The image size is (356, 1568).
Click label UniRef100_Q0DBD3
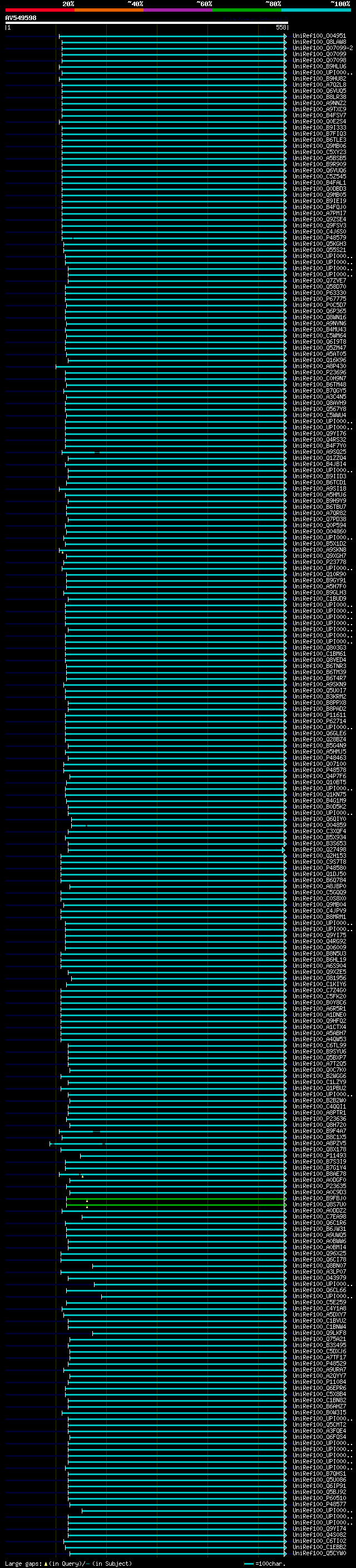(x=319, y=189)
